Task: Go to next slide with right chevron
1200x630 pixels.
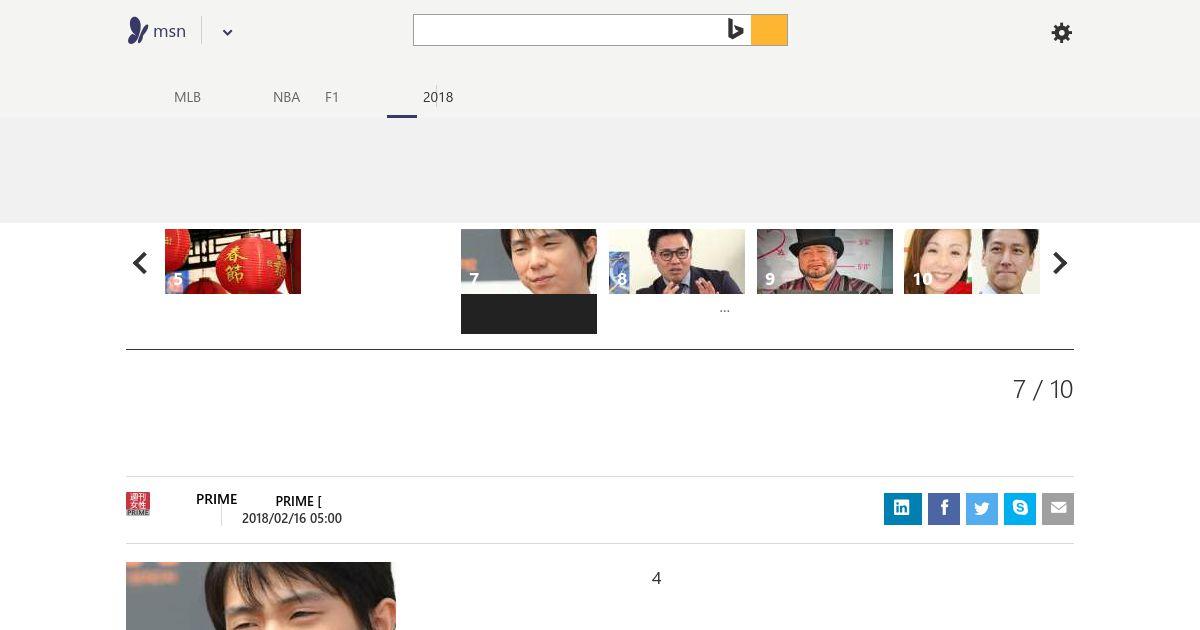Action: tap(1060, 263)
